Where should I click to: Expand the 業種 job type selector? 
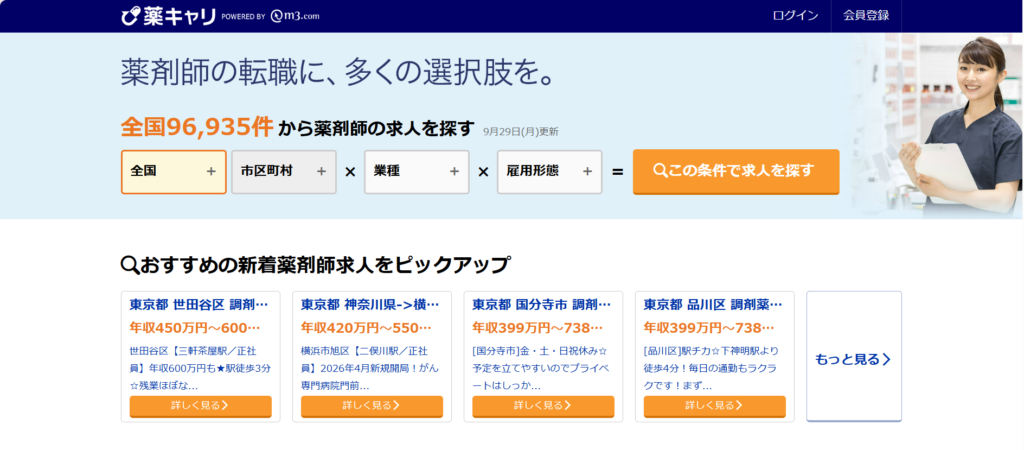pos(416,172)
